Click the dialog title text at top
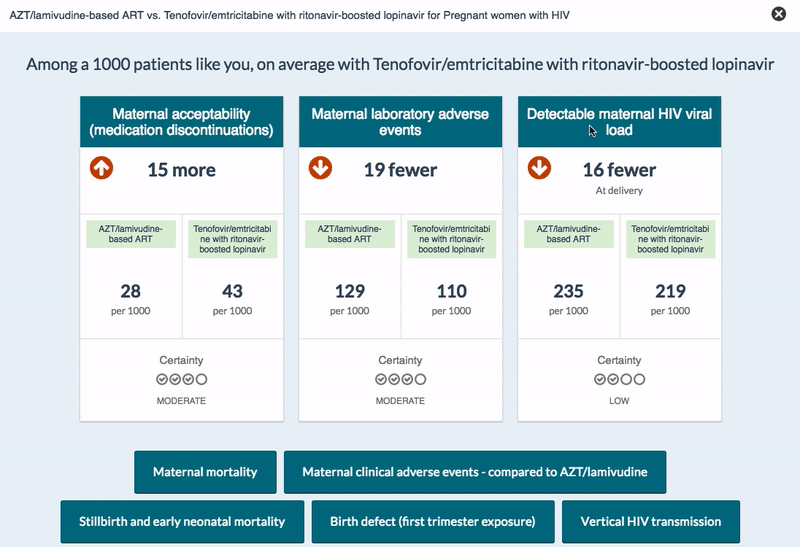Screen dimensions: 800x547 pos(289,15)
